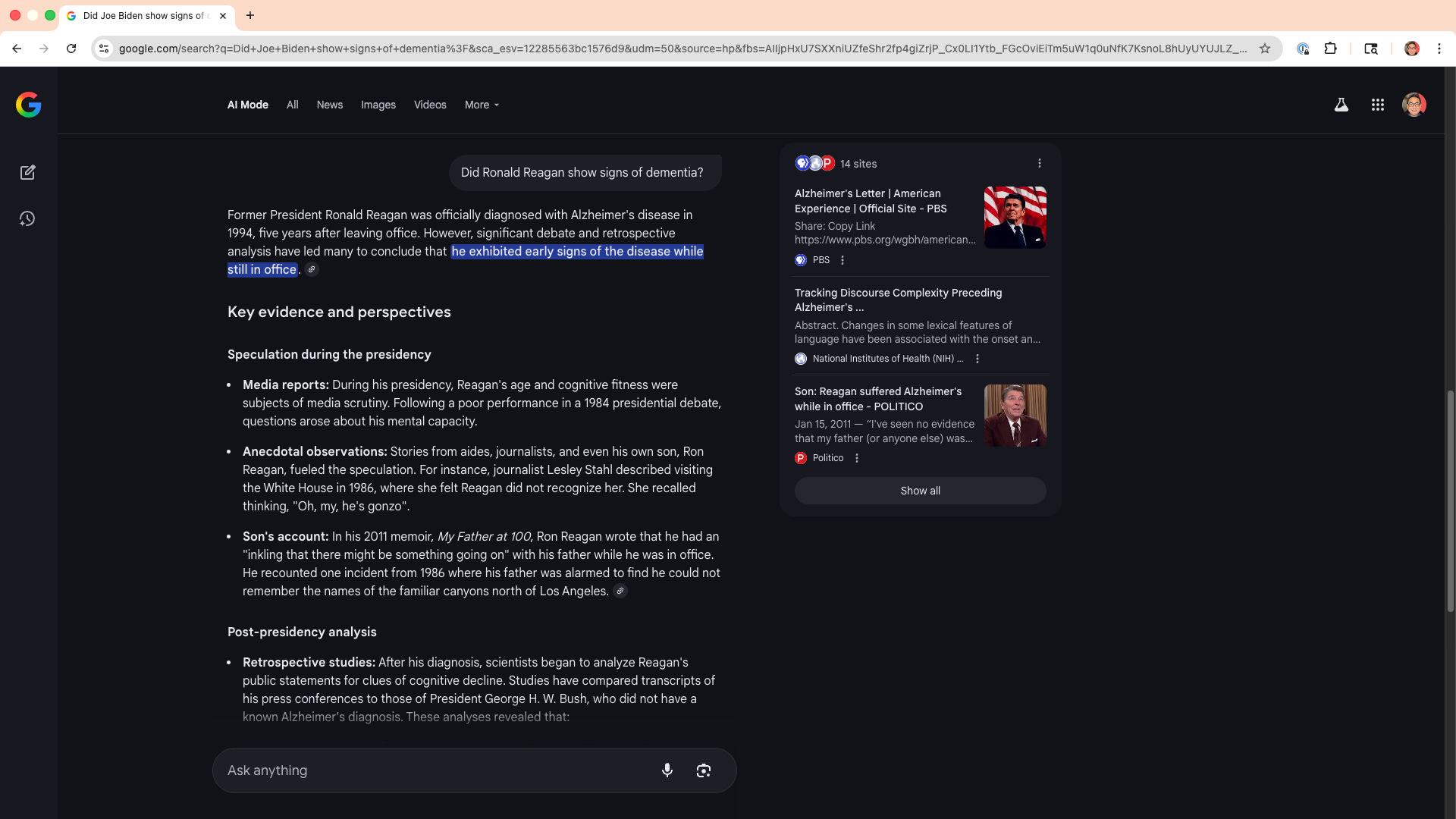The image size is (1456, 819).
Task: Open 'Son: Reagan suffered Alzheimer's' Politico link
Action: 877,399
